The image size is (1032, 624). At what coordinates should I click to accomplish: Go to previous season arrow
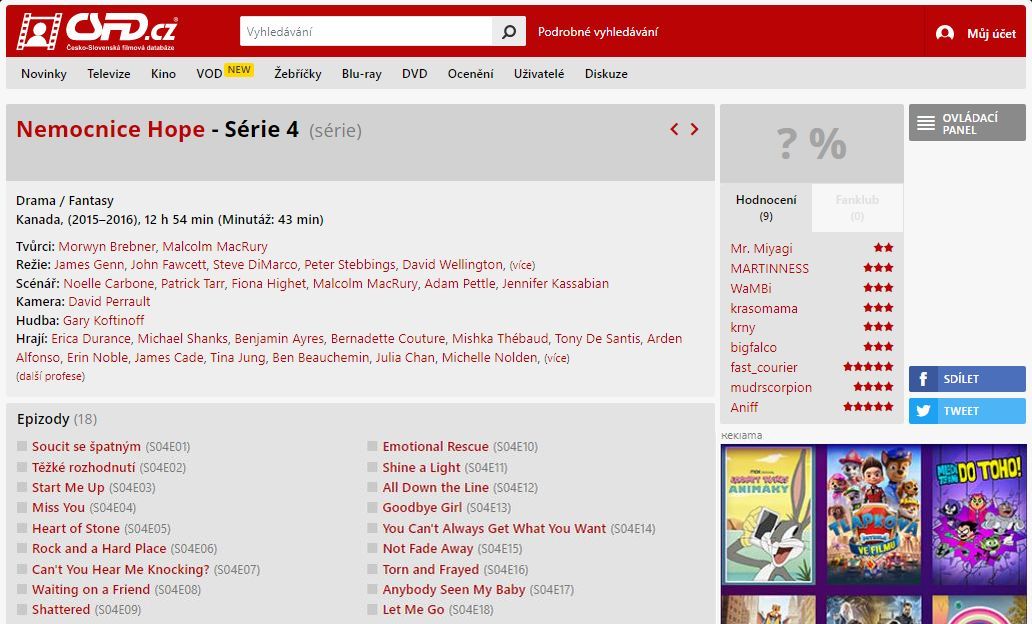[674, 129]
